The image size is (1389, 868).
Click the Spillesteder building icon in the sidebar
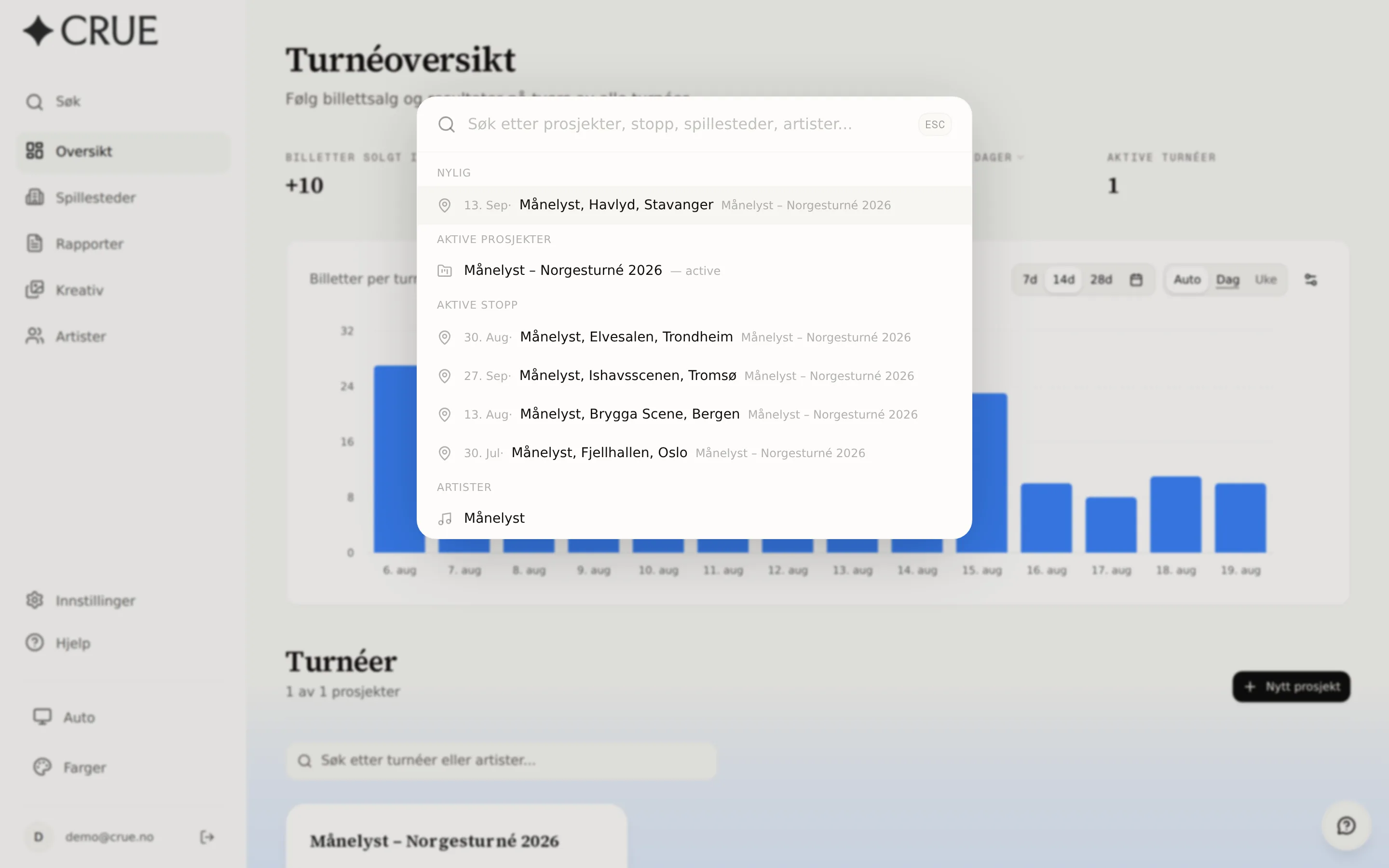34,198
